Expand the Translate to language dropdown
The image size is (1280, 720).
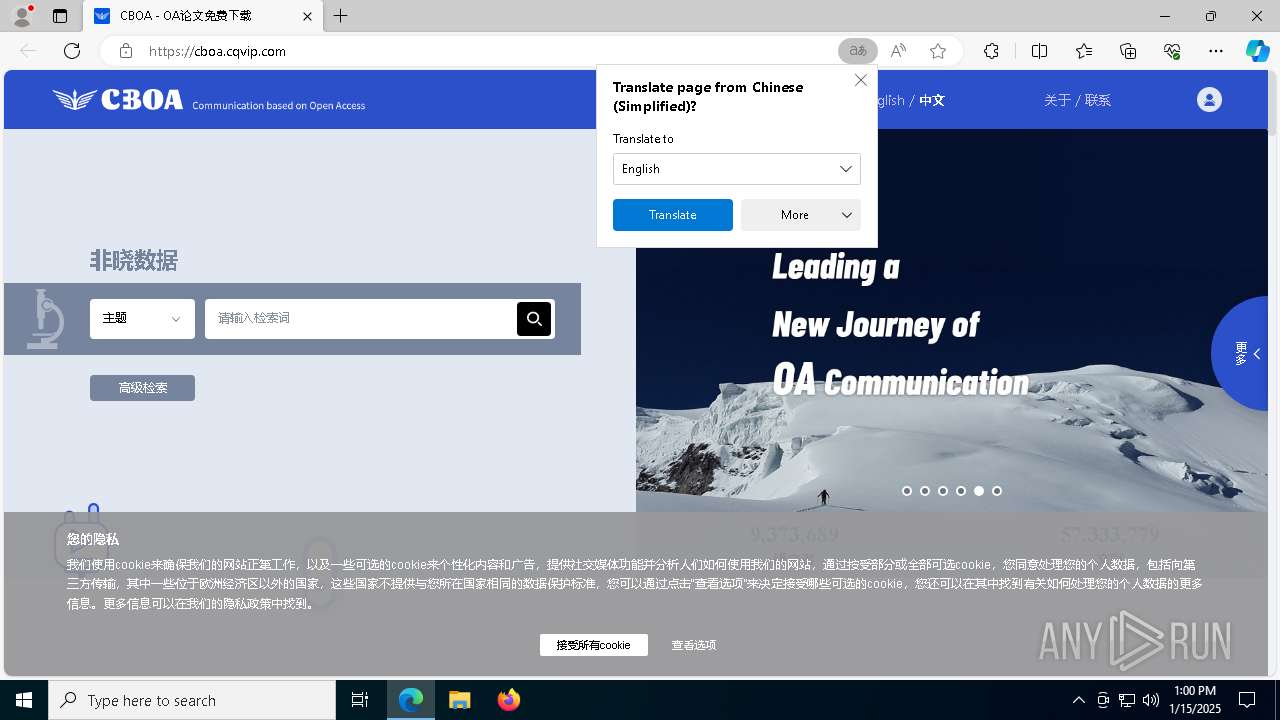pyautogui.click(x=737, y=169)
